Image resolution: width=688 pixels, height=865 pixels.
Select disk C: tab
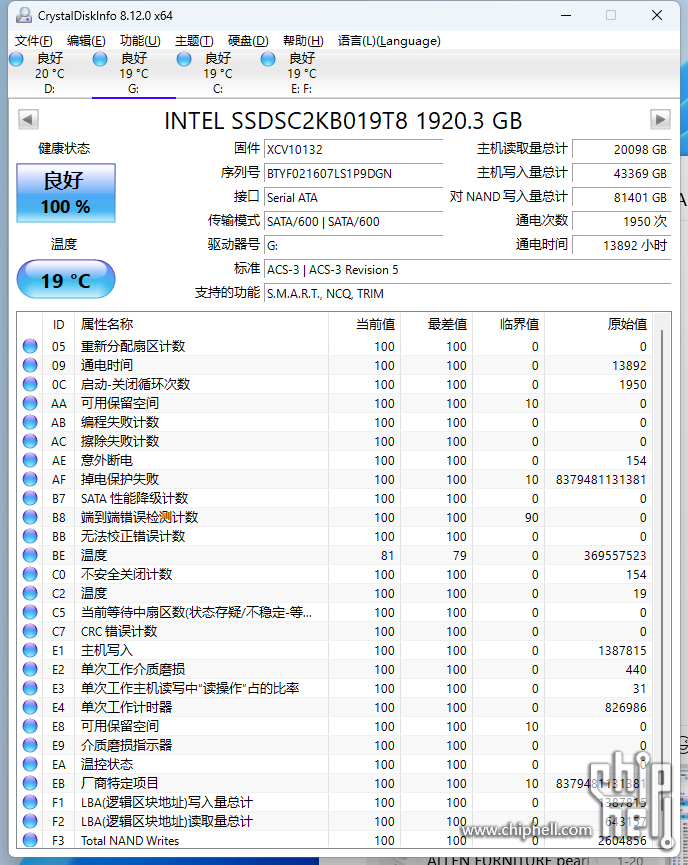coord(217,73)
